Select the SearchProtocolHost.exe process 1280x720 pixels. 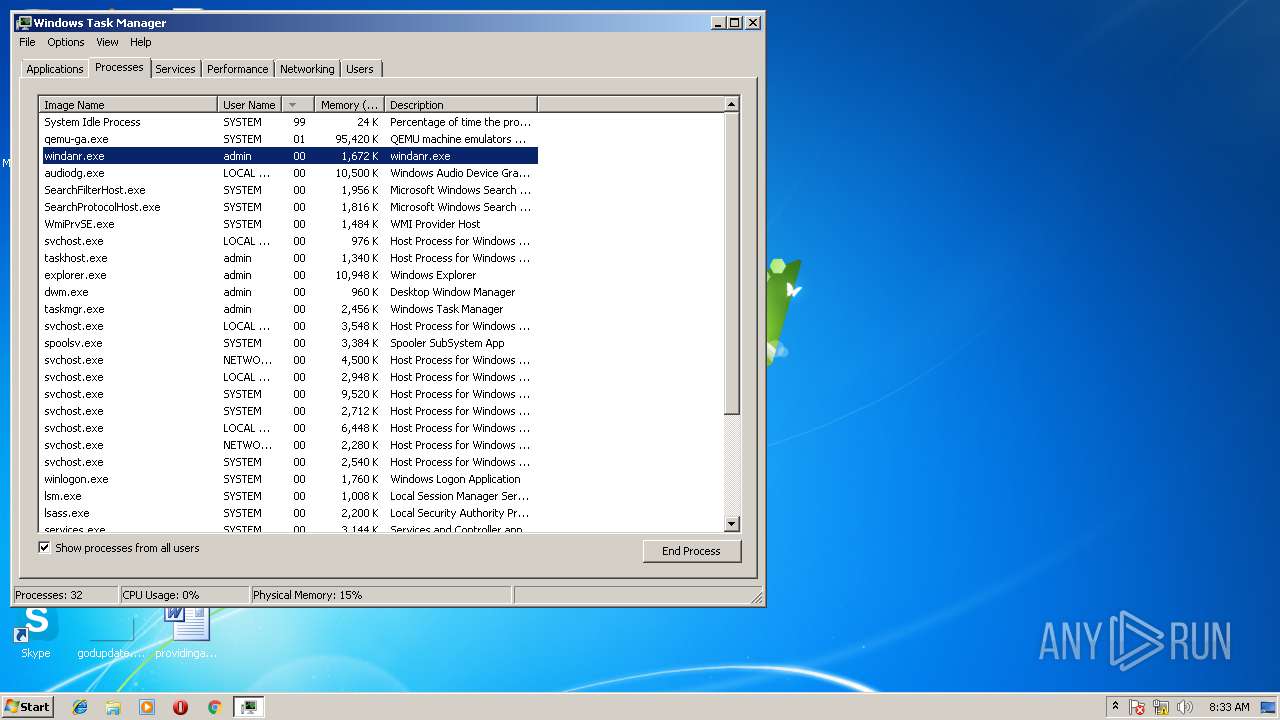pyautogui.click(x=290, y=207)
